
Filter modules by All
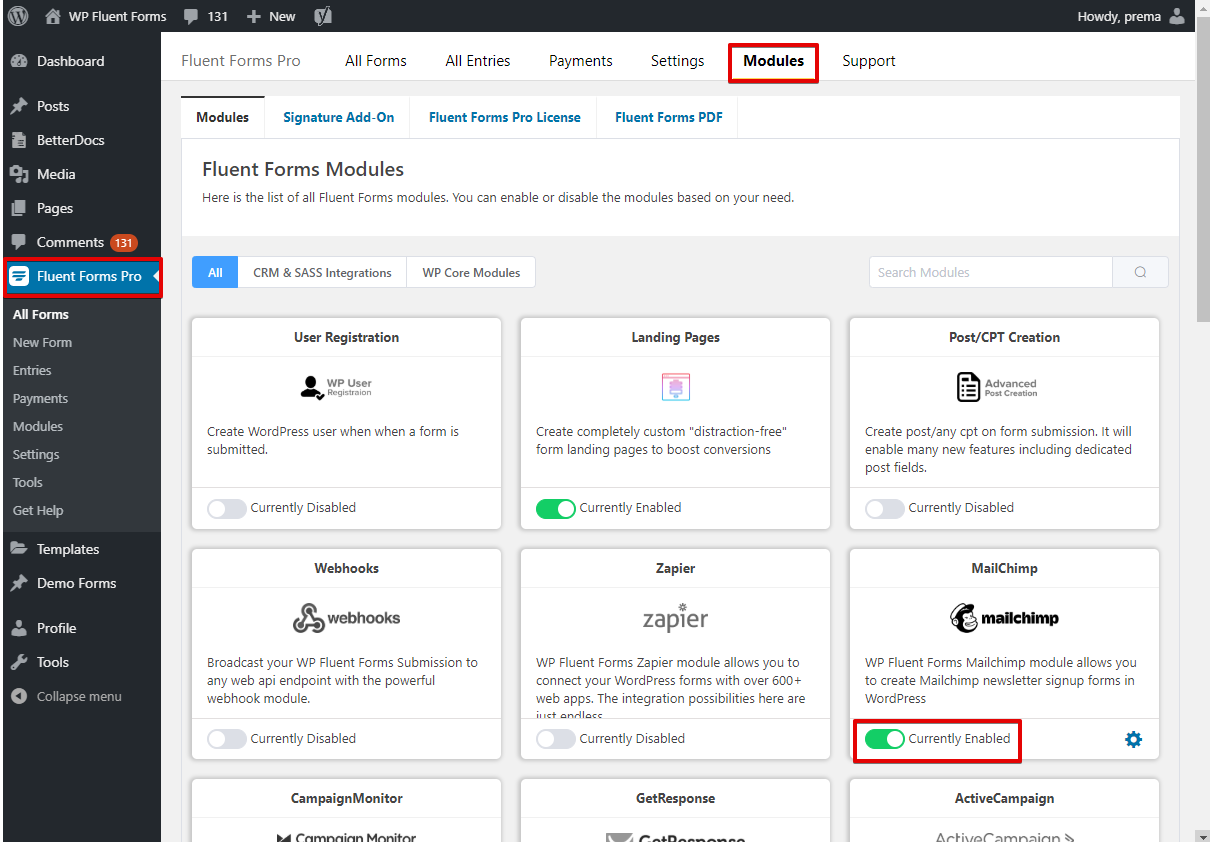pos(215,272)
